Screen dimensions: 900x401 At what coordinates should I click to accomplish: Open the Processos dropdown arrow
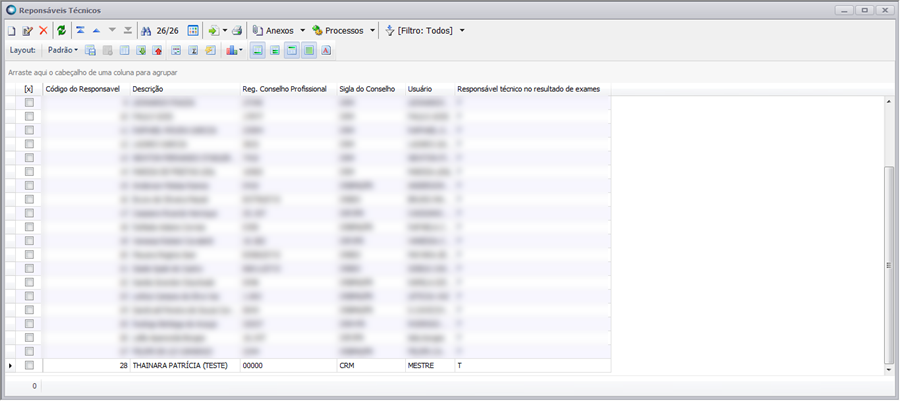(373, 31)
